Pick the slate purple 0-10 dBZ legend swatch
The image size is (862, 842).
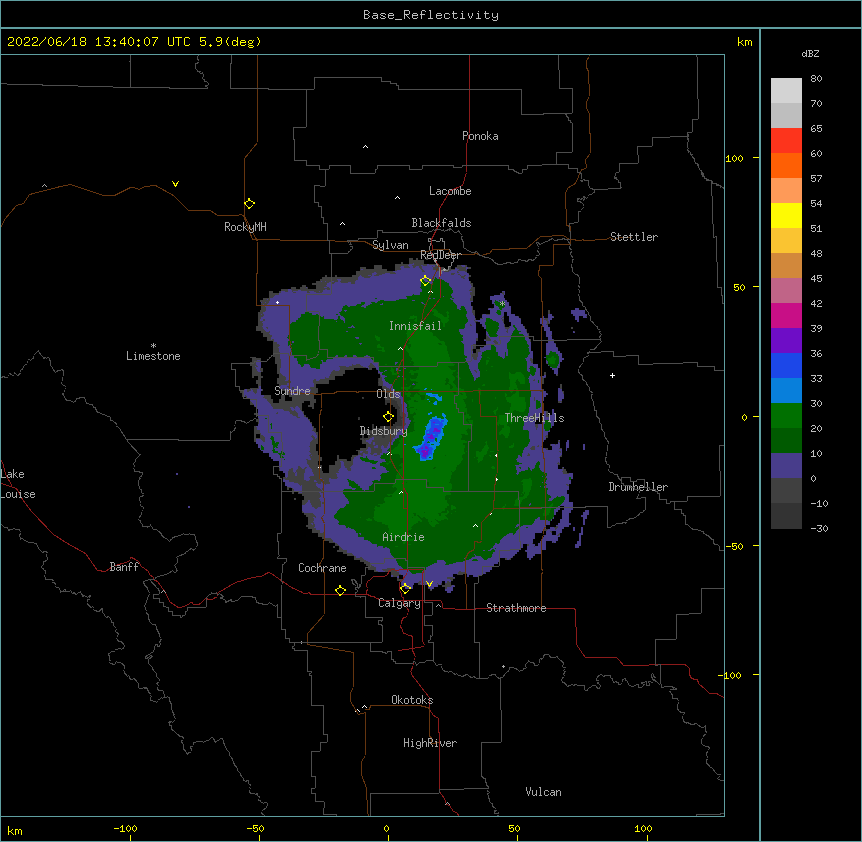tap(786, 466)
